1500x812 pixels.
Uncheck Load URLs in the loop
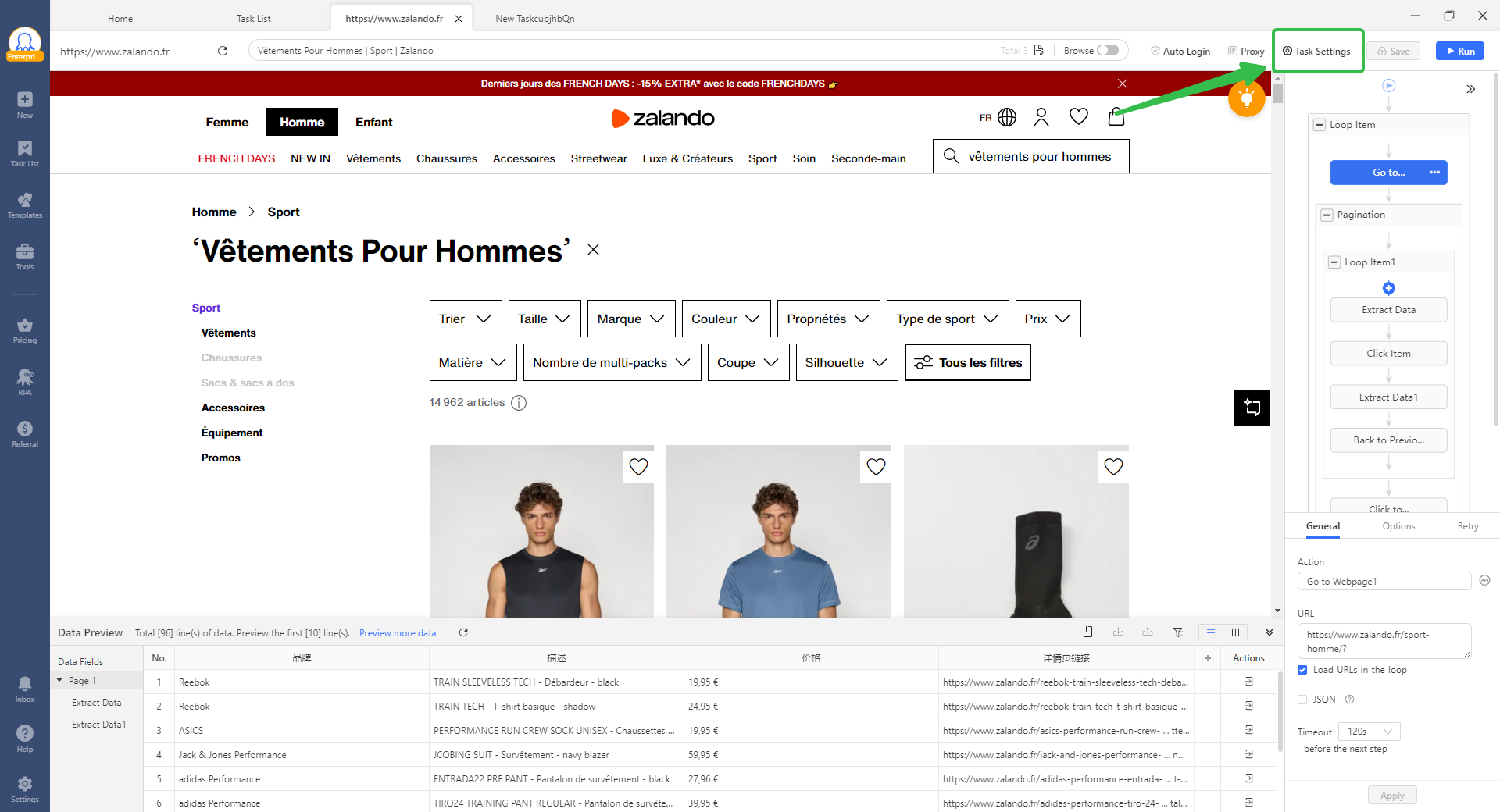[1302, 670]
